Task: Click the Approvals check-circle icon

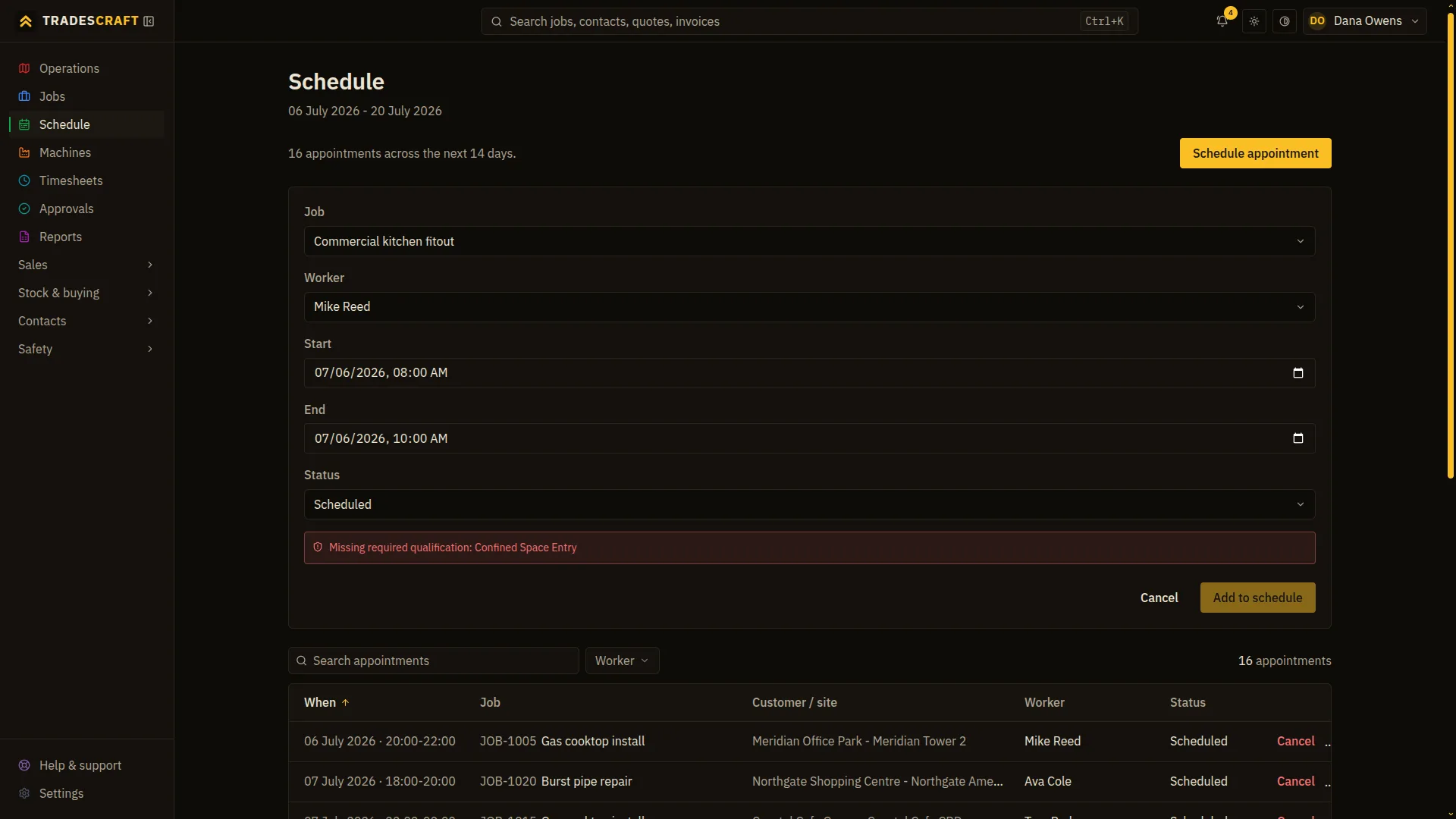Action: (x=24, y=209)
